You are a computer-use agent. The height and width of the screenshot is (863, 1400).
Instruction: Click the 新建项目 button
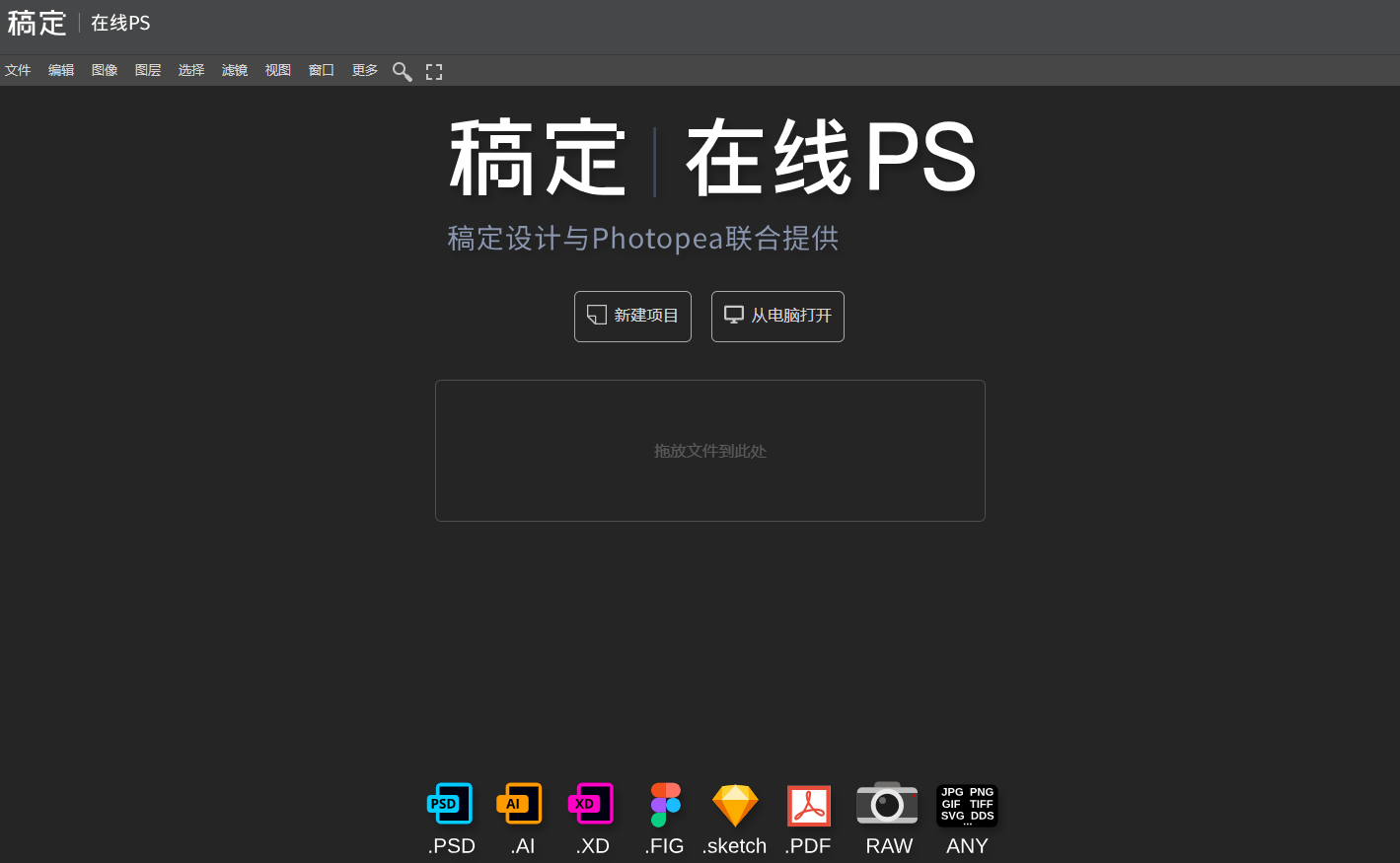click(632, 317)
